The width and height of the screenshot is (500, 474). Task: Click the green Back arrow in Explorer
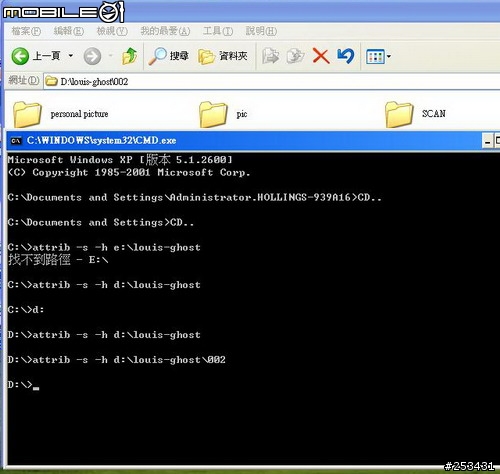[x=20, y=56]
